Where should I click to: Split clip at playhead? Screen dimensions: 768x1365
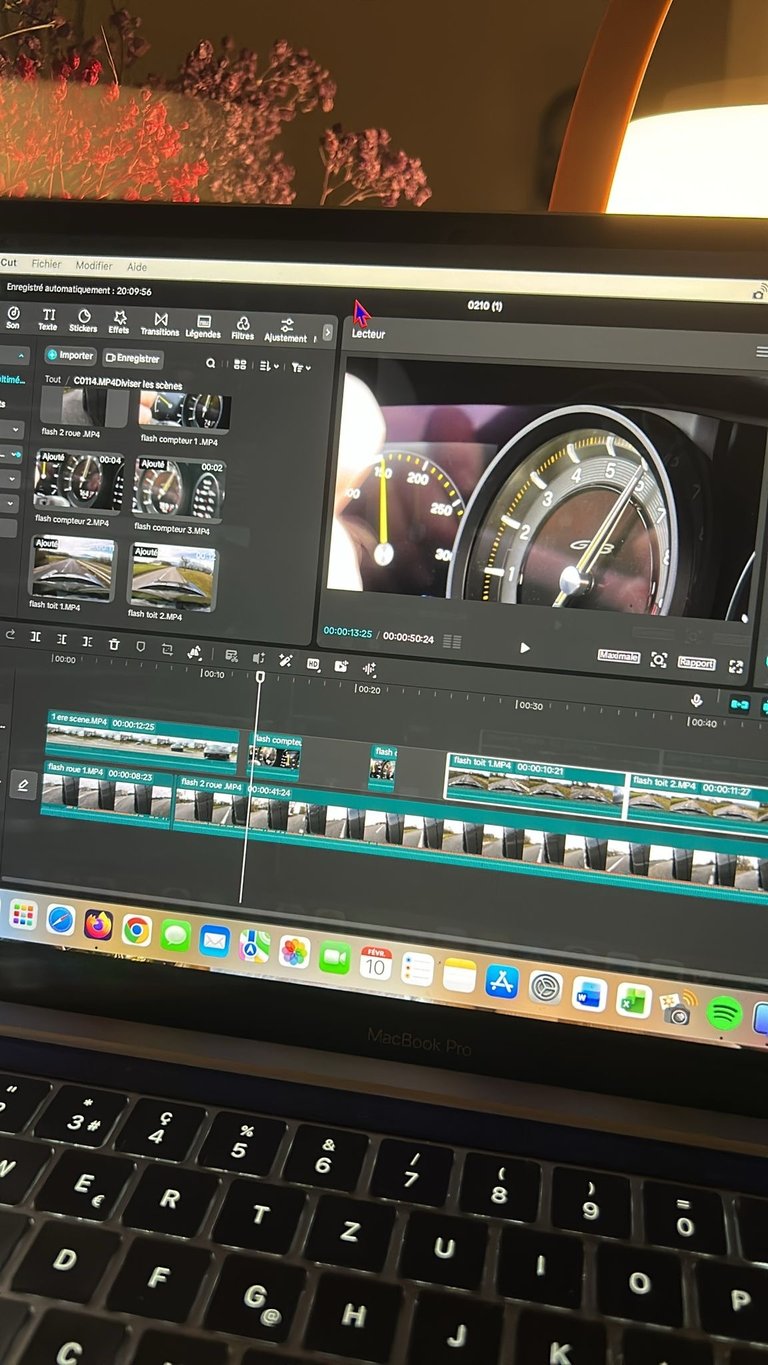[35, 637]
